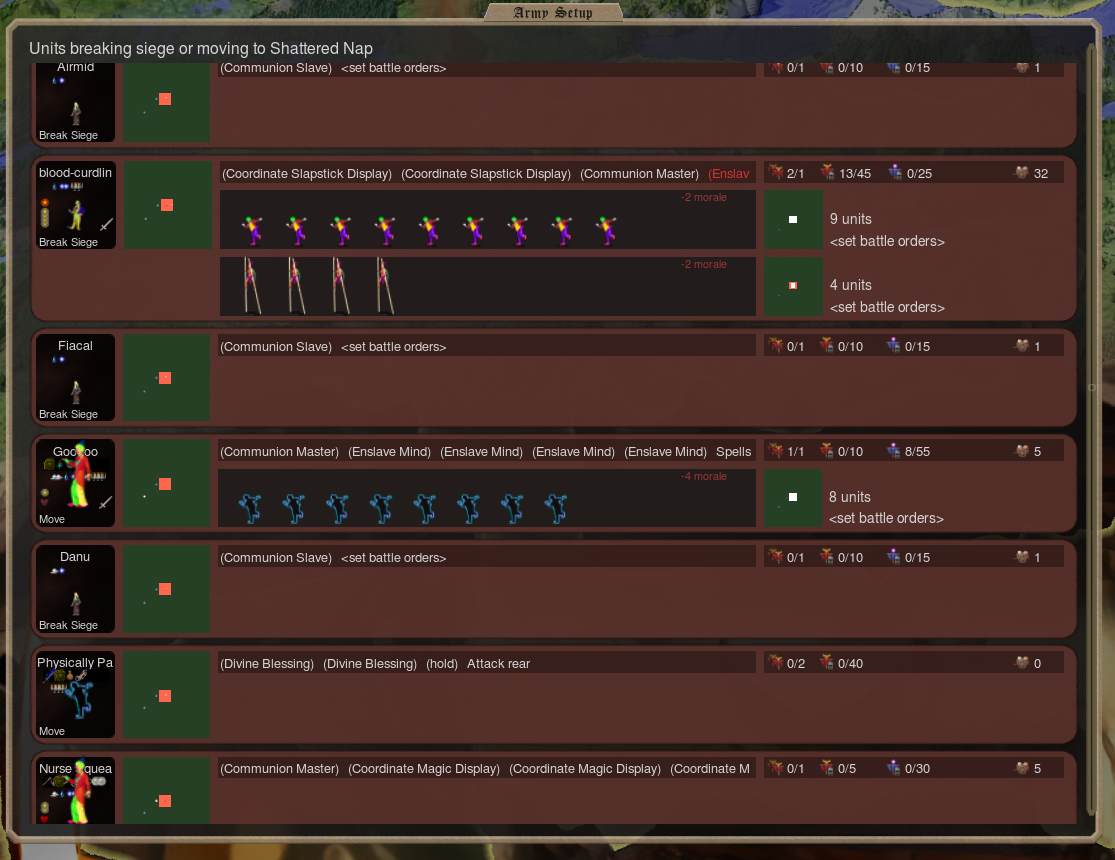
Task: Click the helmet icon in Physically Pa's row
Action: coord(1022,662)
